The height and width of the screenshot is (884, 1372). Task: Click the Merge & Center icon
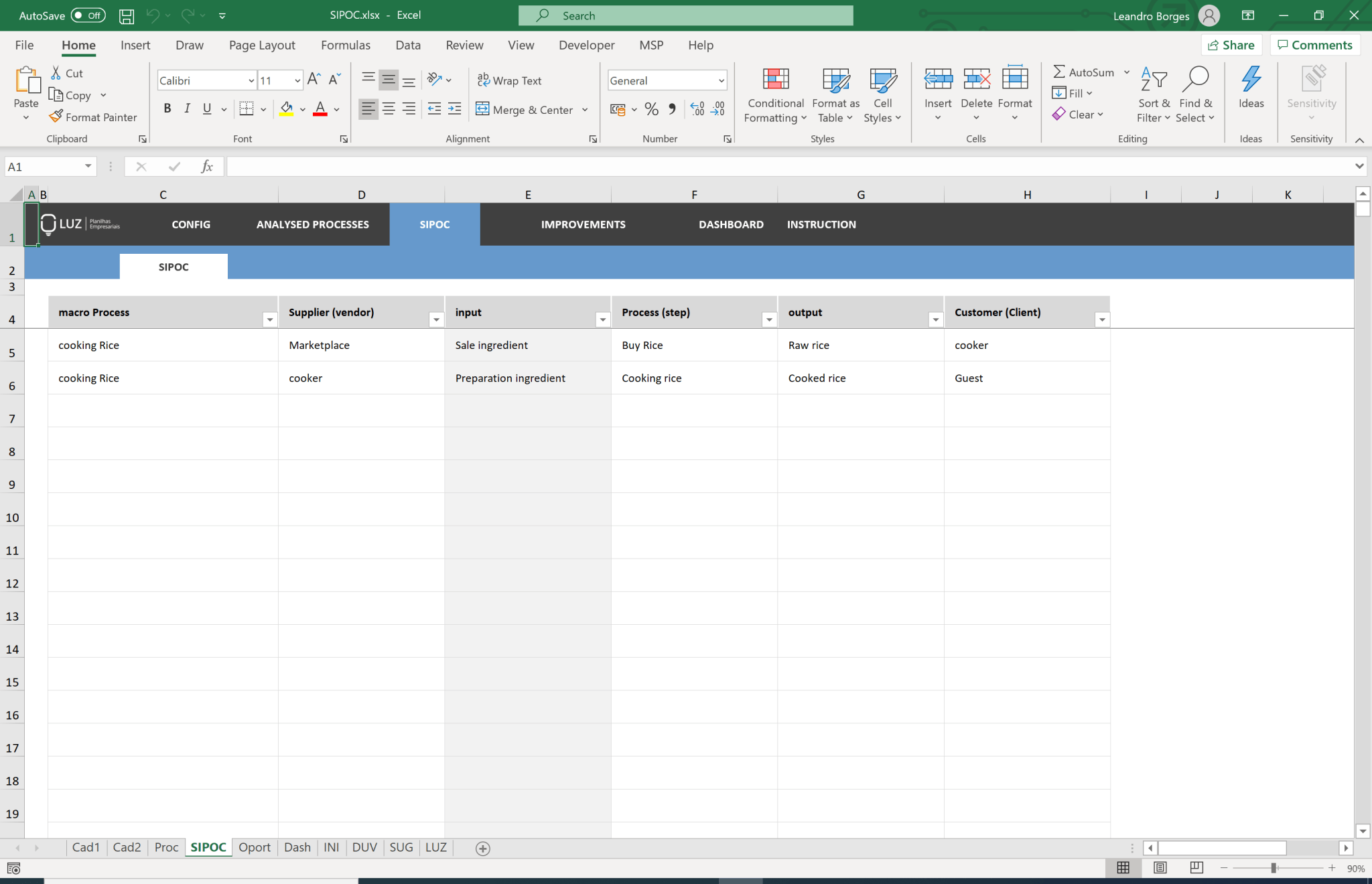pos(482,109)
